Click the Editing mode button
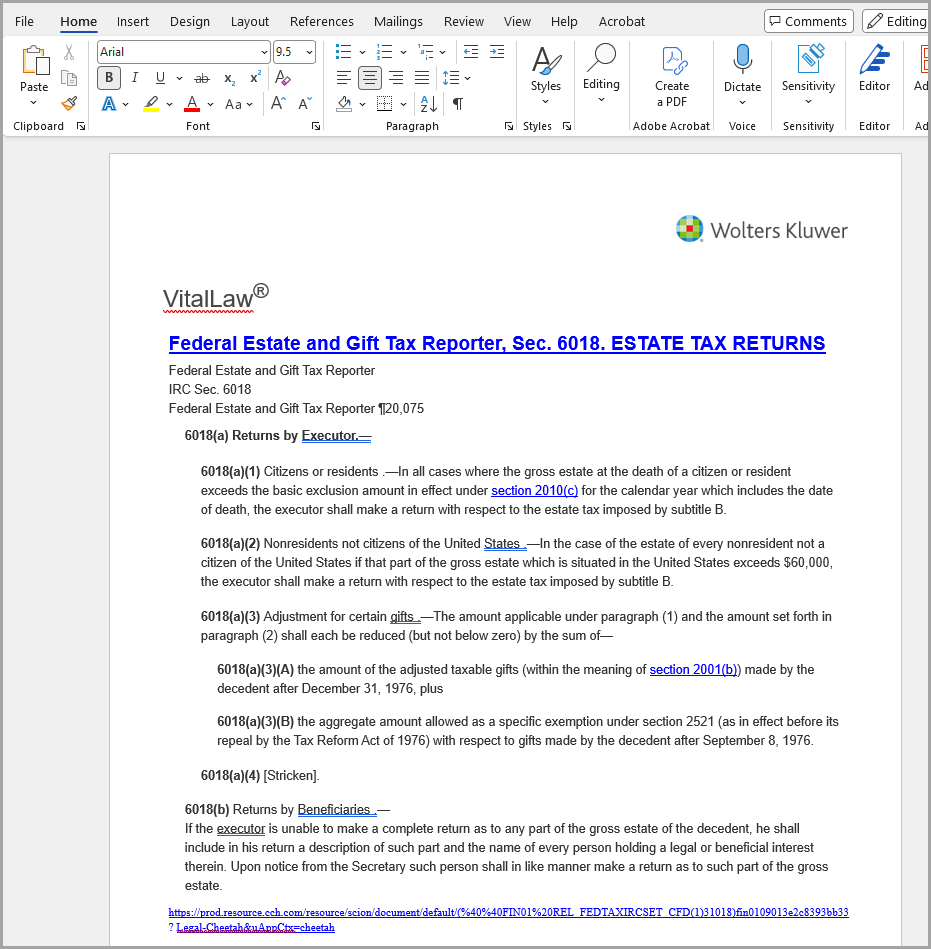 [896, 21]
